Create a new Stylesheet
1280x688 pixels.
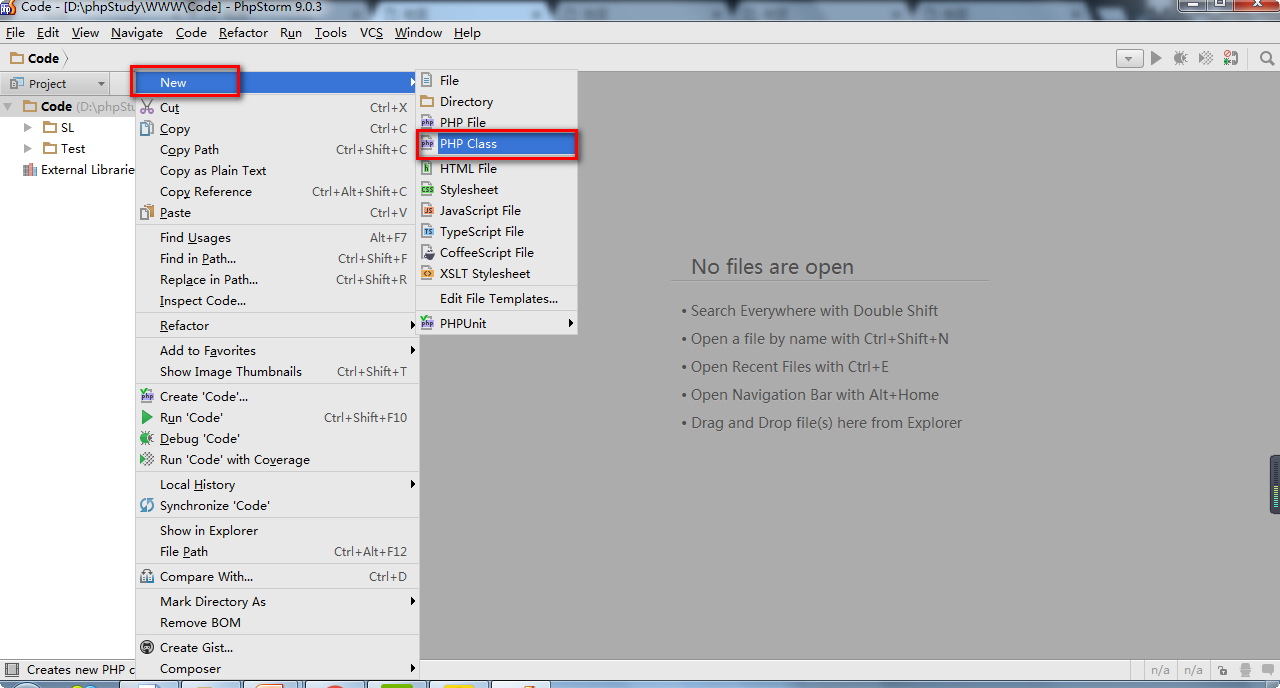(497, 189)
